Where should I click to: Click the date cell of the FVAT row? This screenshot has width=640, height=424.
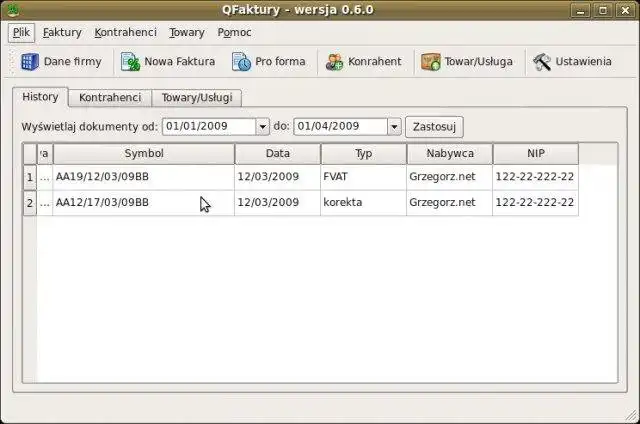[x=278, y=177]
